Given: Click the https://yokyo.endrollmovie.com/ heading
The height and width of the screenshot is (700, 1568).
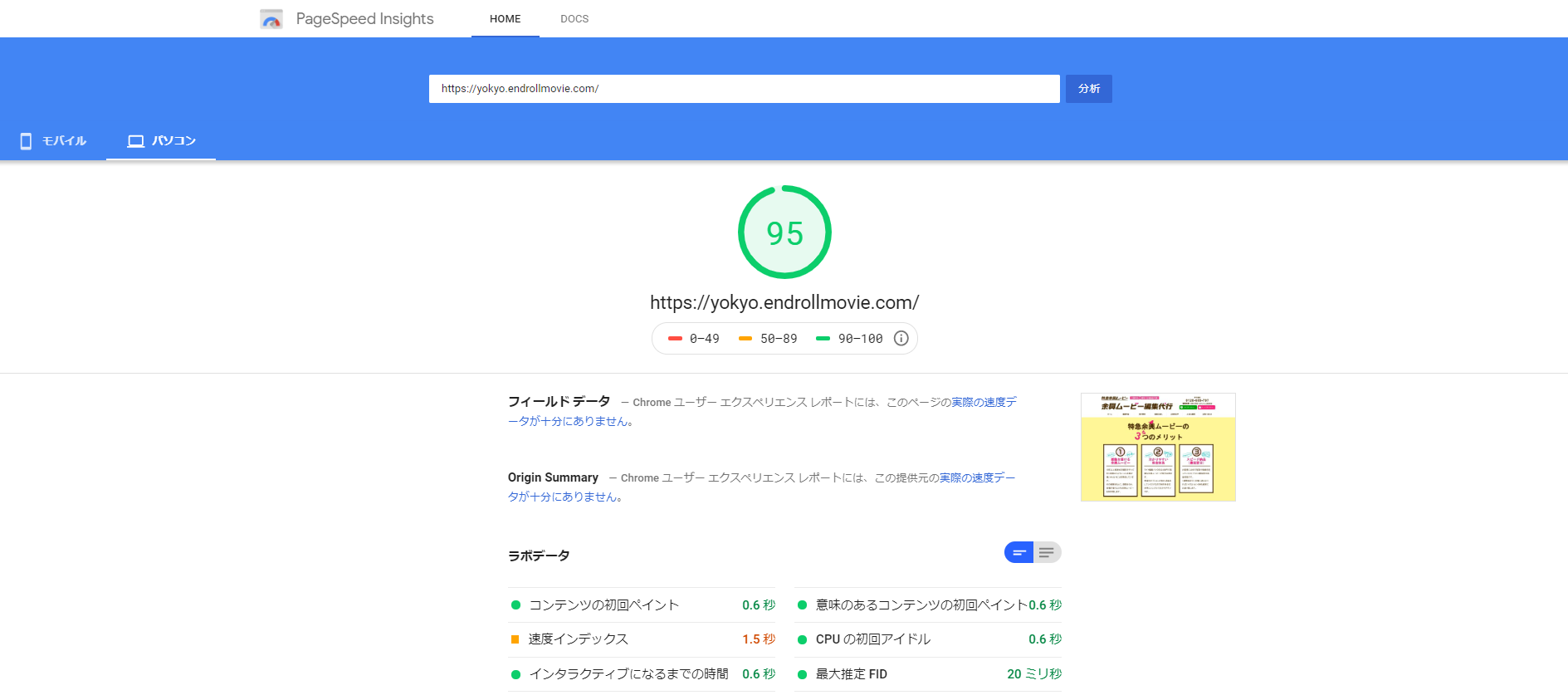Looking at the screenshot, I should click(x=784, y=302).
